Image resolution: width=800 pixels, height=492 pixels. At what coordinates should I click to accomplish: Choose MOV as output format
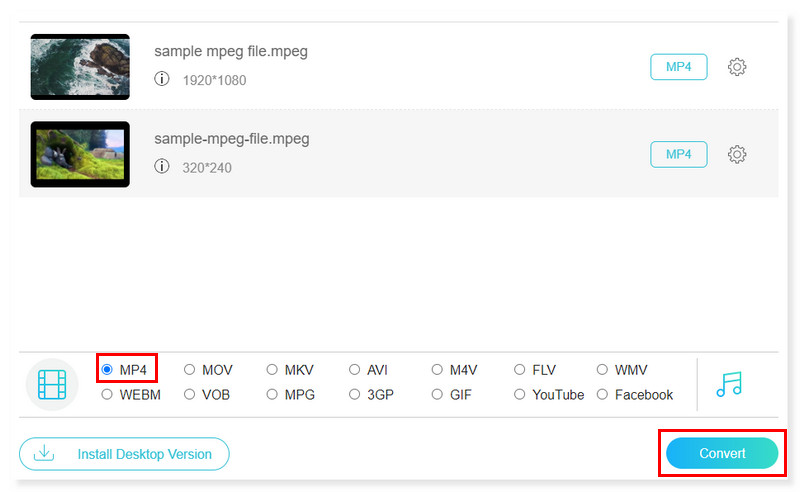(190, 370)
